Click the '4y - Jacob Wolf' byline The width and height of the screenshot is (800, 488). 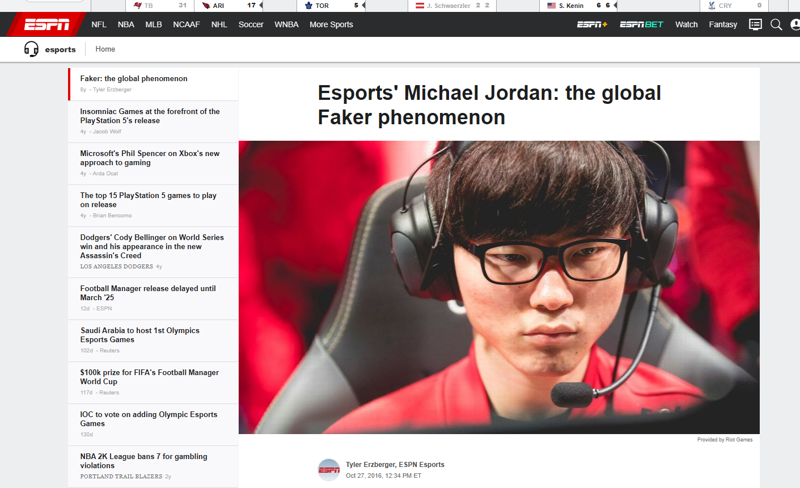pyautogui.click(x=101, y=132)
